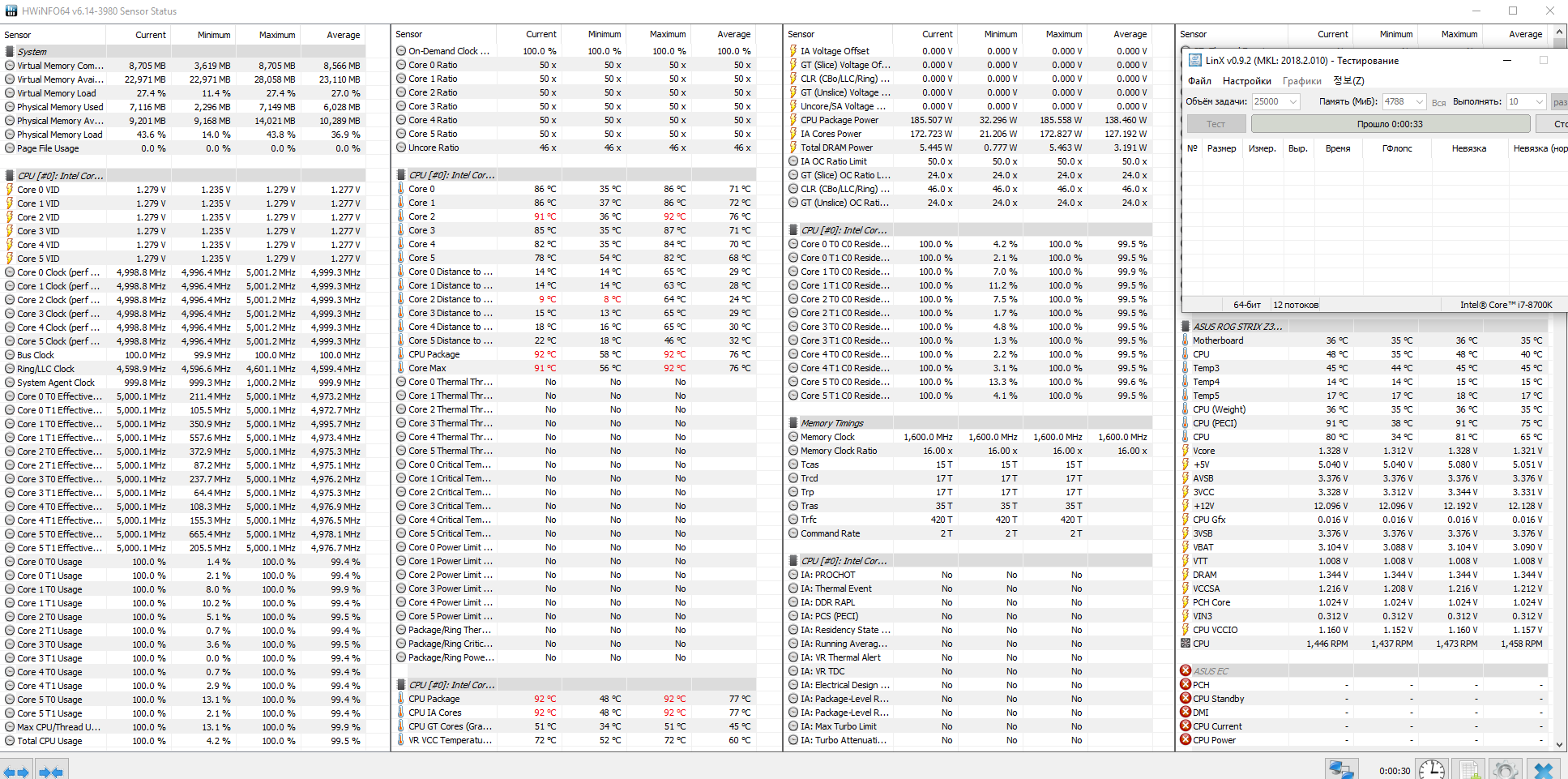
Task: Click the Вся label next to memory dropdown
Action: 1438,102
